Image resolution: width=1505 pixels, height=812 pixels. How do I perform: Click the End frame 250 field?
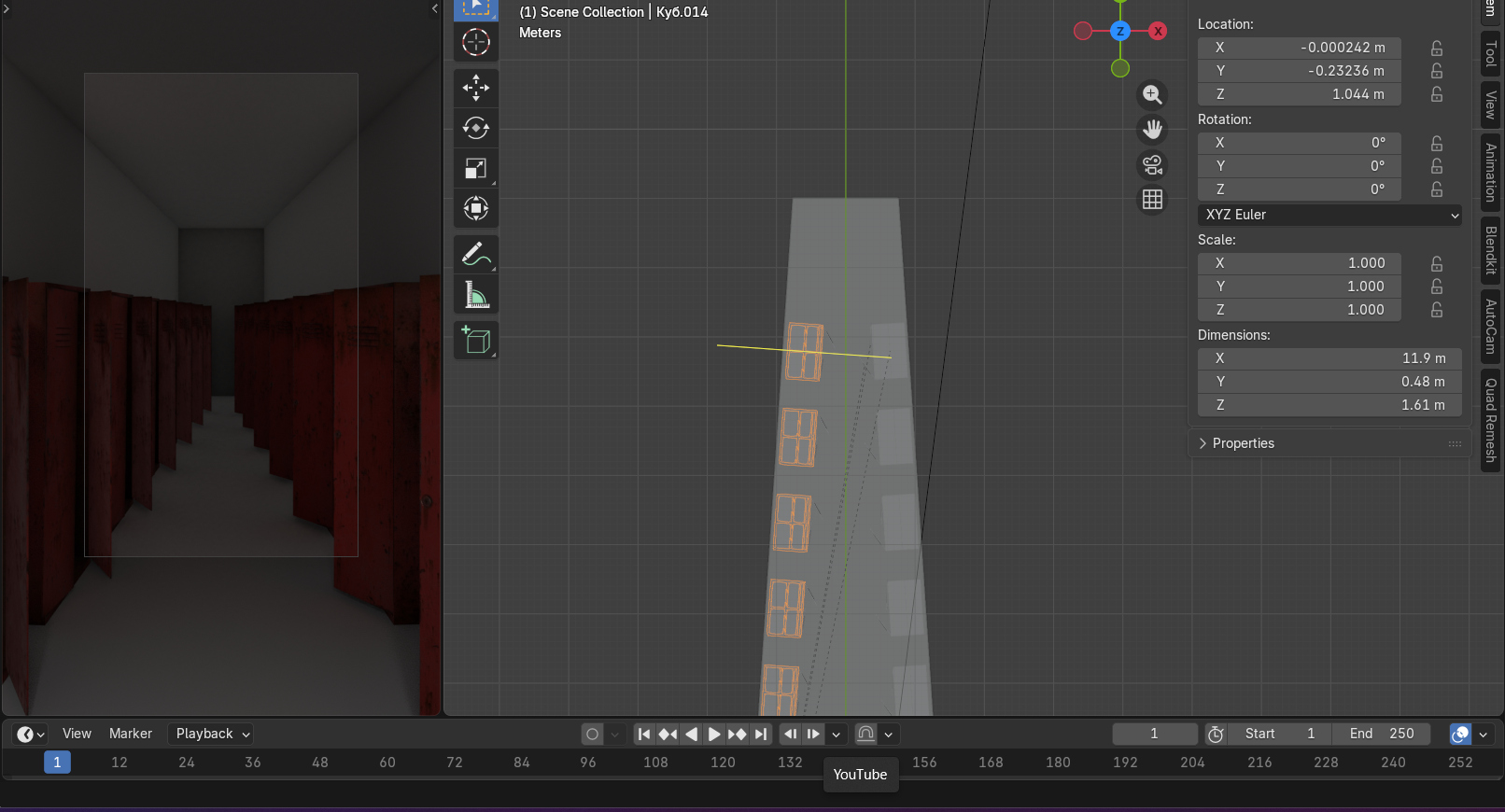tap(1382, 734)
